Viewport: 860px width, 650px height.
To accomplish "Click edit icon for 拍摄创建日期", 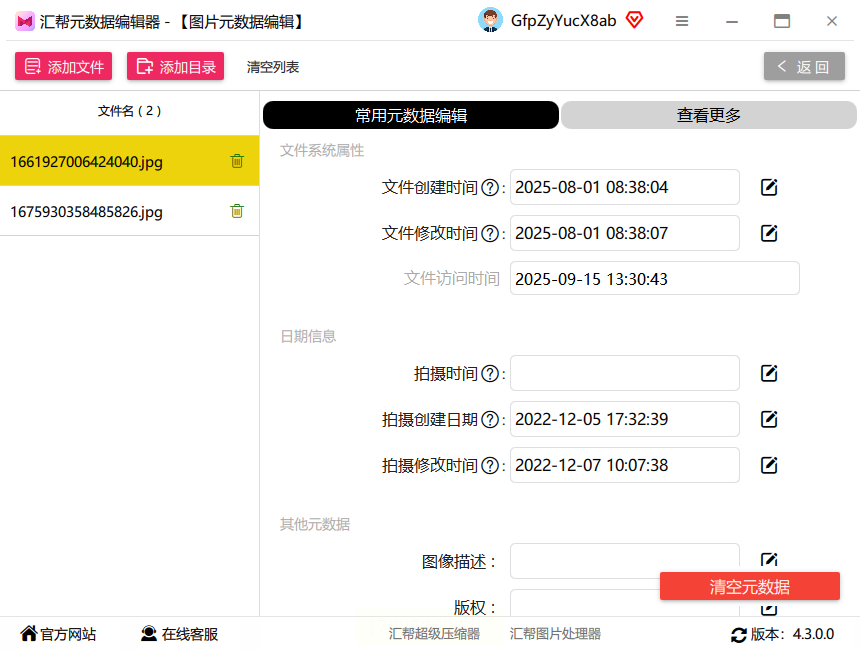I will [x=769, y=420].
